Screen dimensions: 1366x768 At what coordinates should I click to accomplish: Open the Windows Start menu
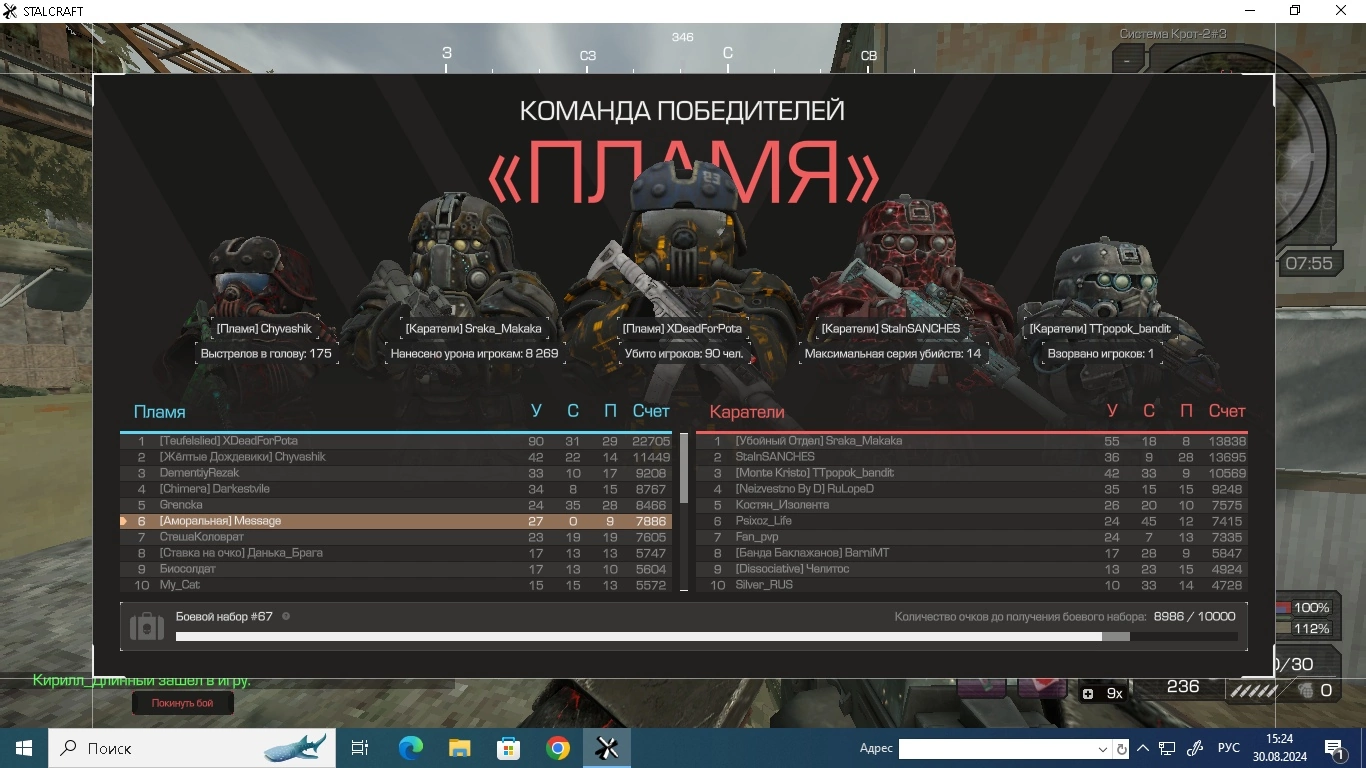coord(23,748)
